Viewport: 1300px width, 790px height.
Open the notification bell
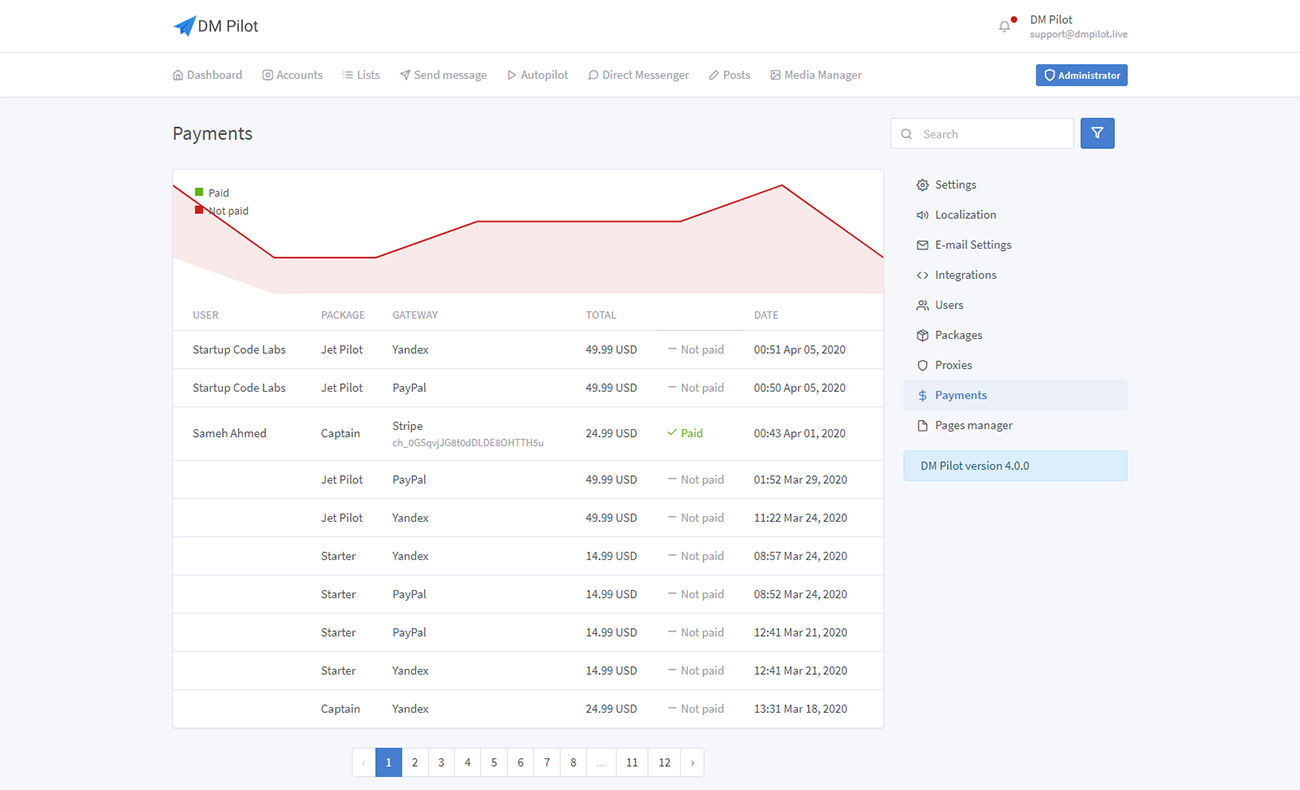1004,27
